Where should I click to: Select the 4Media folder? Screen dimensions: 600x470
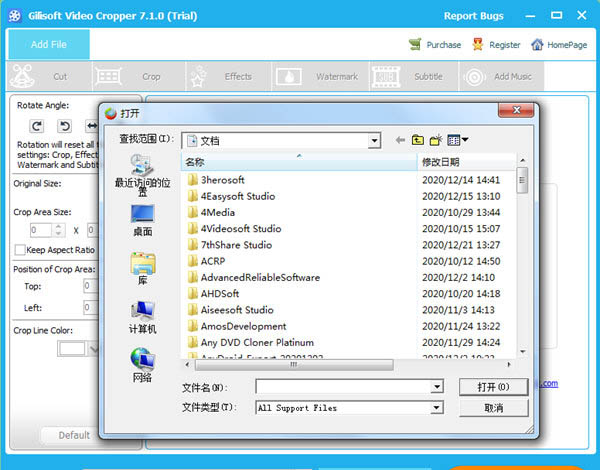211,212
